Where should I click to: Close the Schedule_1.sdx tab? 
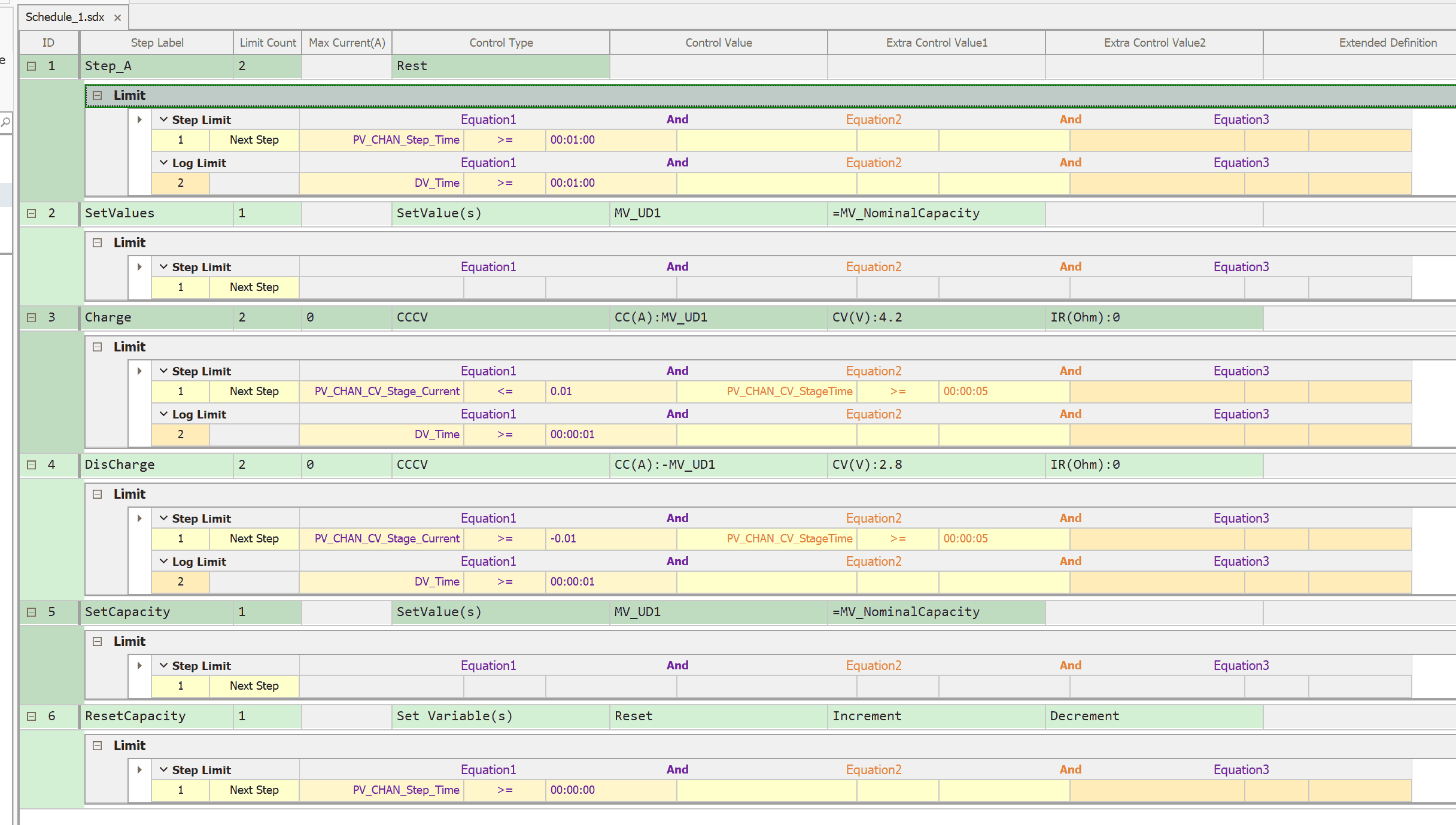(x=117, y=18)
